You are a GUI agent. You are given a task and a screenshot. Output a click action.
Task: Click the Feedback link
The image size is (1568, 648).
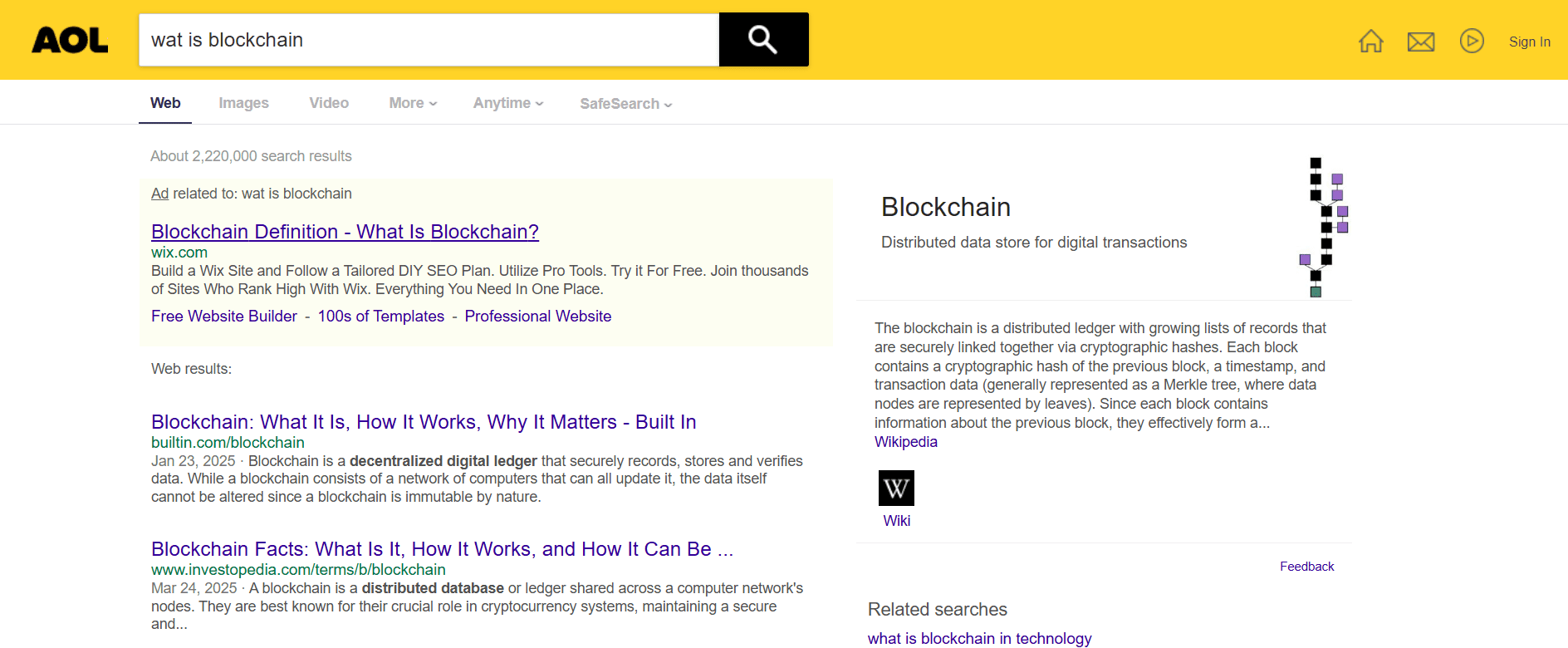(1306, 567)
